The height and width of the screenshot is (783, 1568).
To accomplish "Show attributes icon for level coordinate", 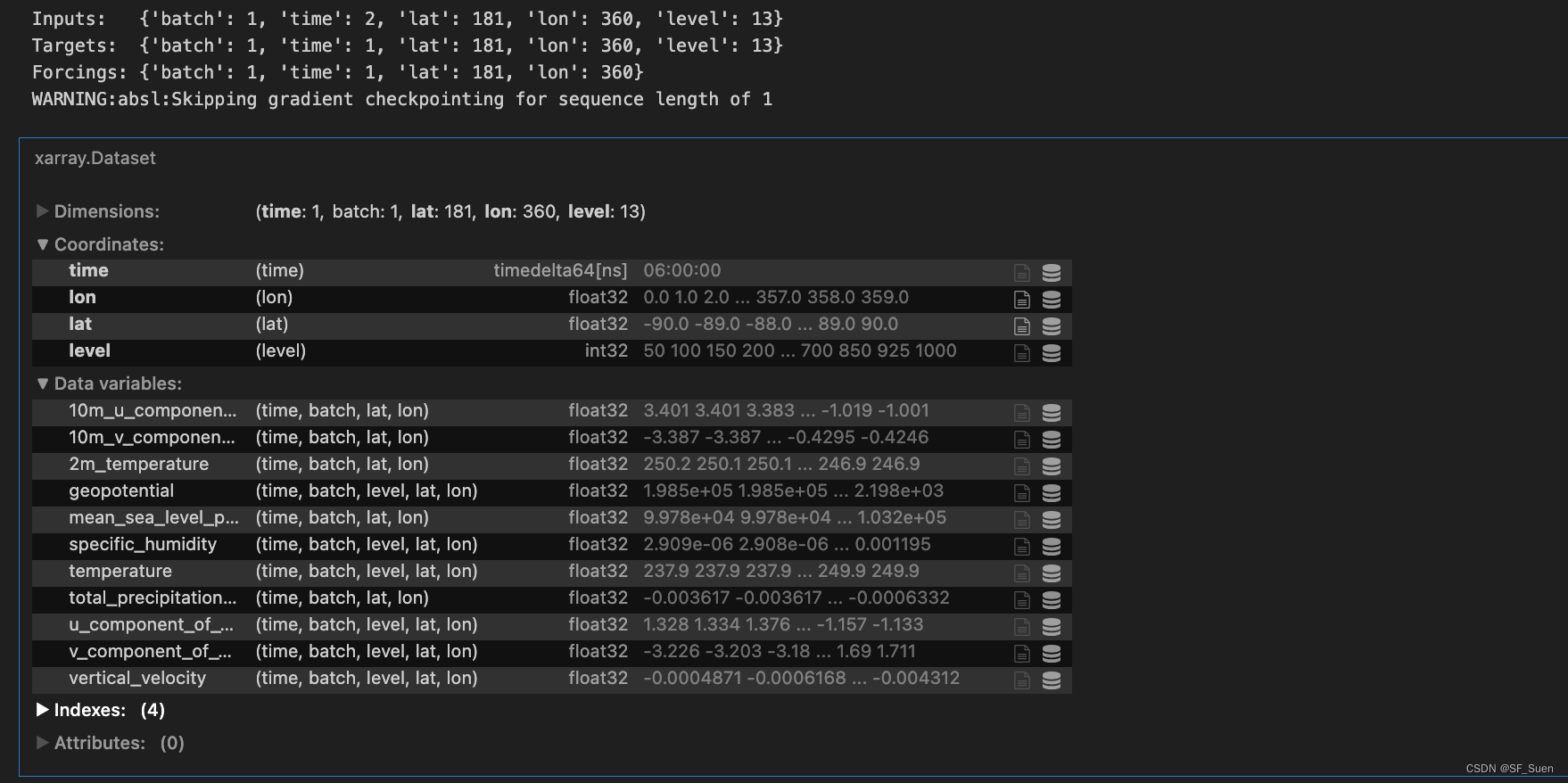I will tap(1022, 352).
